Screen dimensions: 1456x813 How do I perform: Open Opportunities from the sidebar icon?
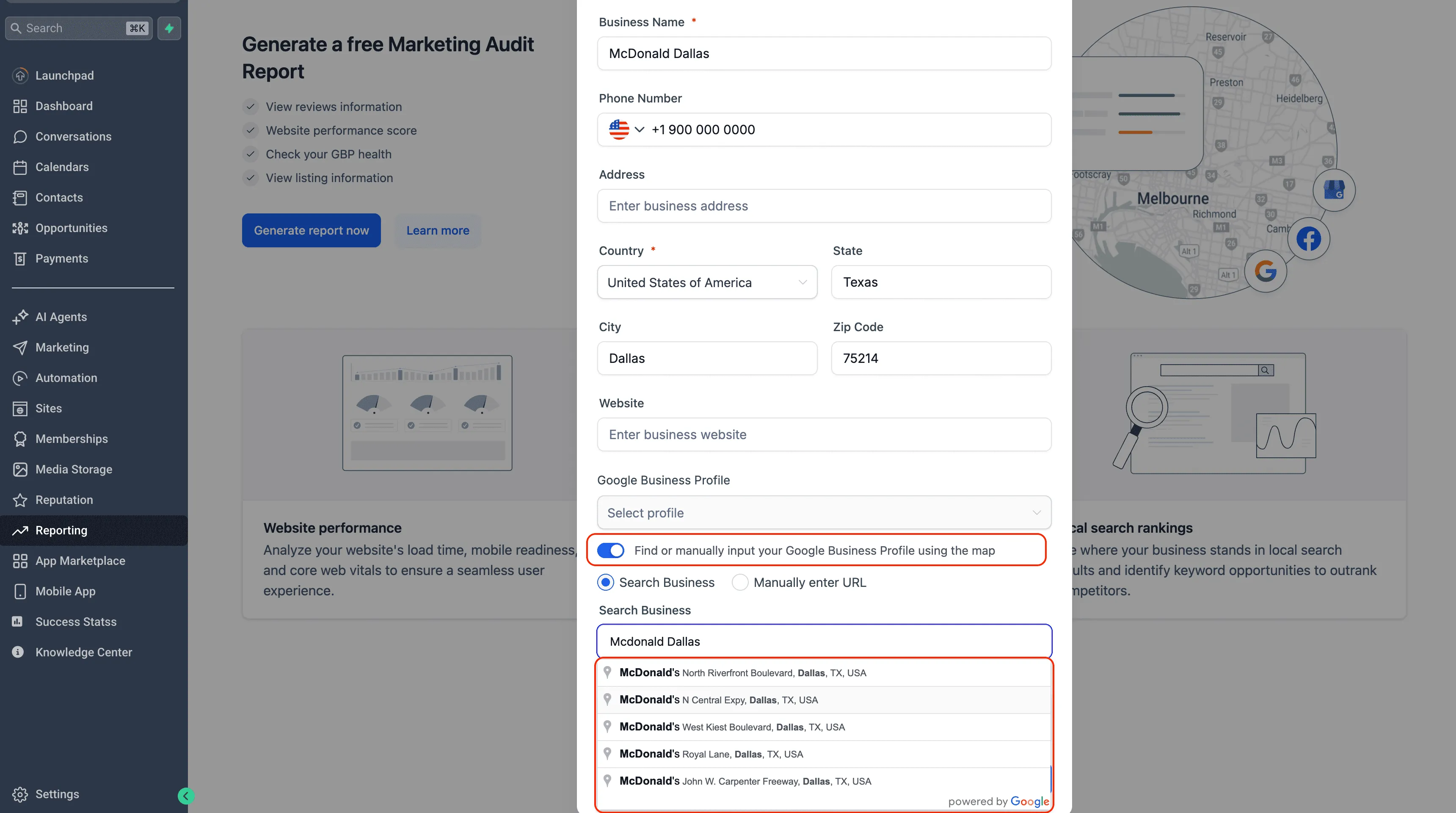(x=21, y=228)
